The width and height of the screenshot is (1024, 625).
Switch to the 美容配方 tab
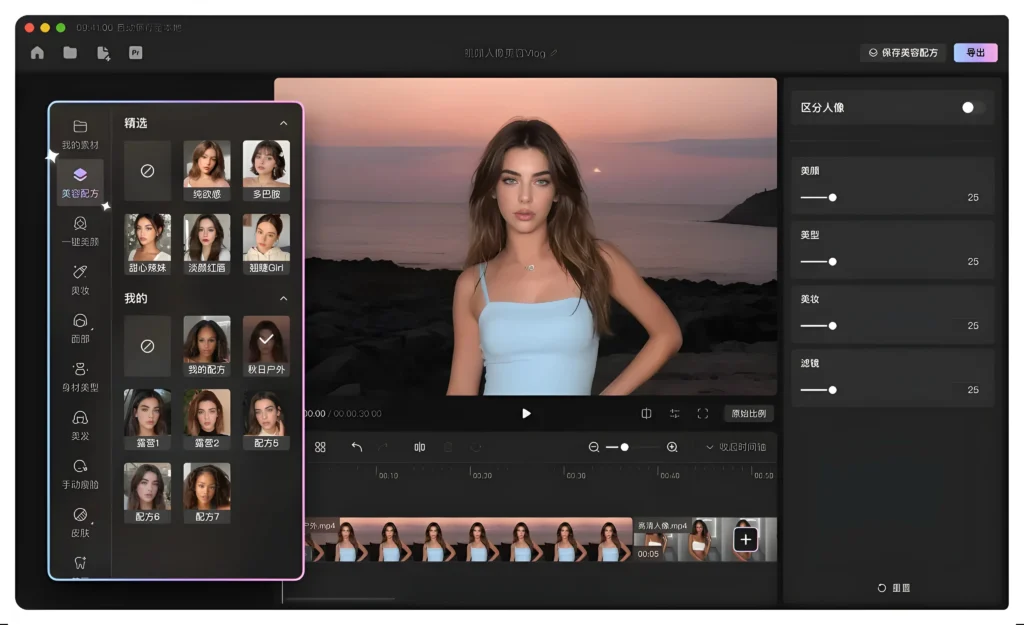click(x=80, y=183)
